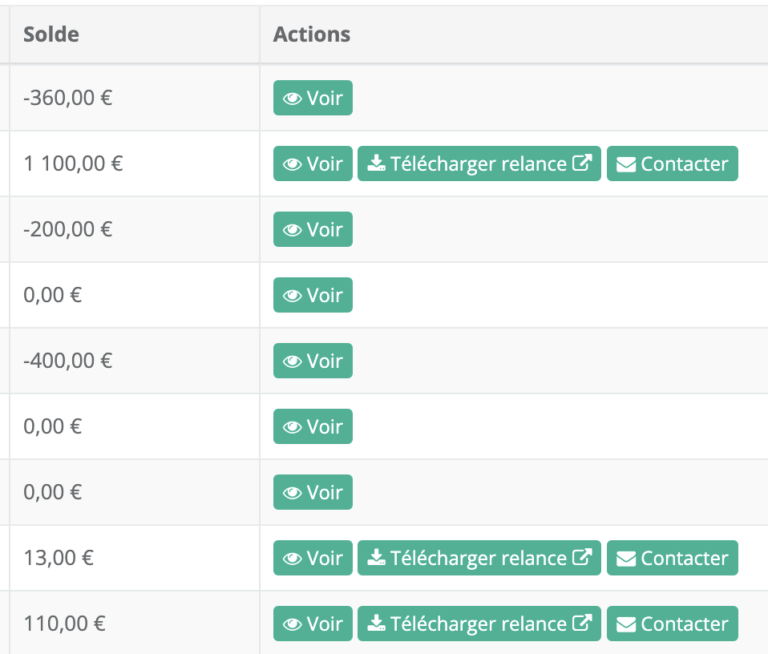Click envelope icon on the 110,00 € row

click(626, 625)
